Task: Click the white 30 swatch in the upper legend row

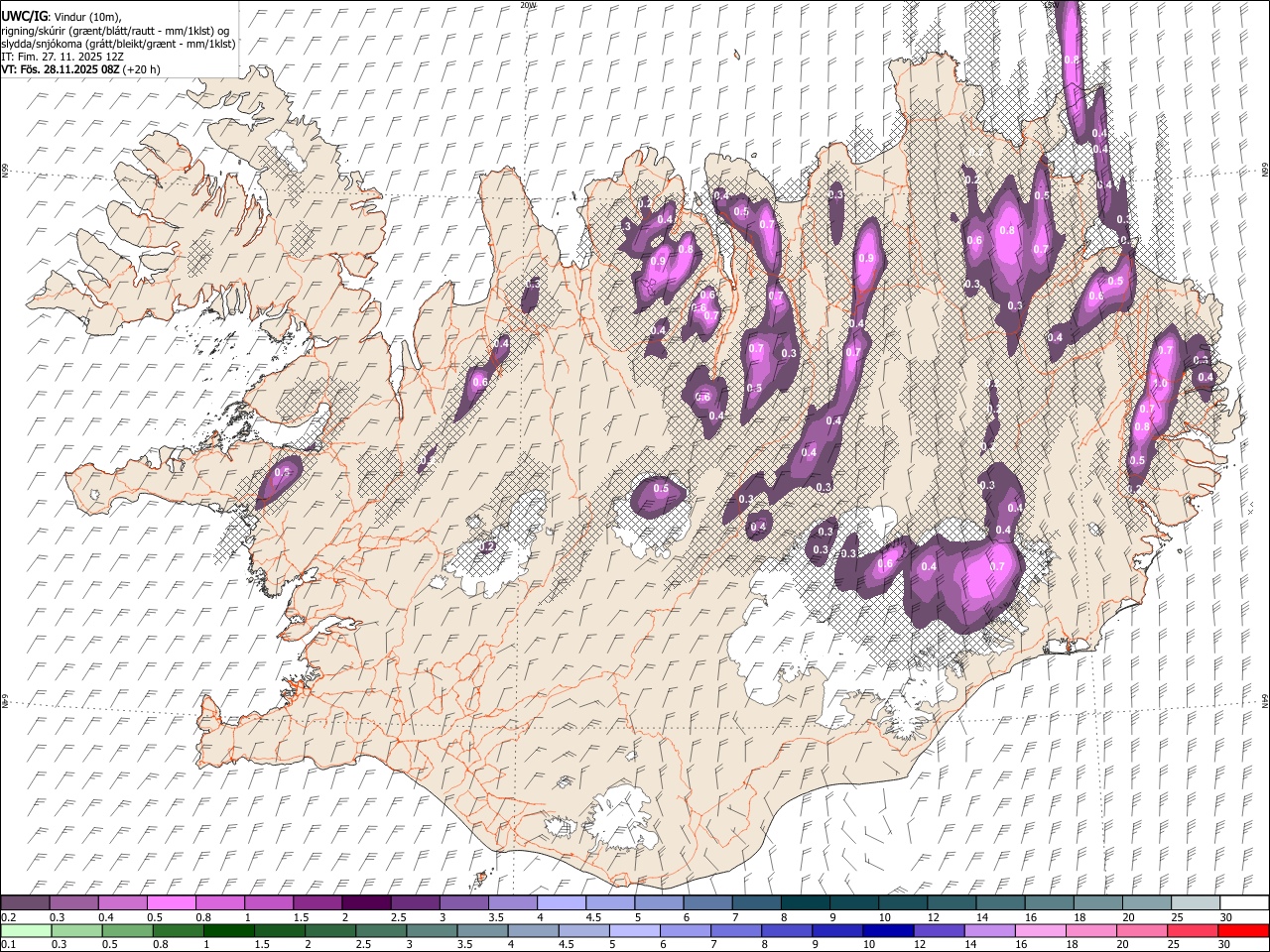Action: [x=1244, y=902]
